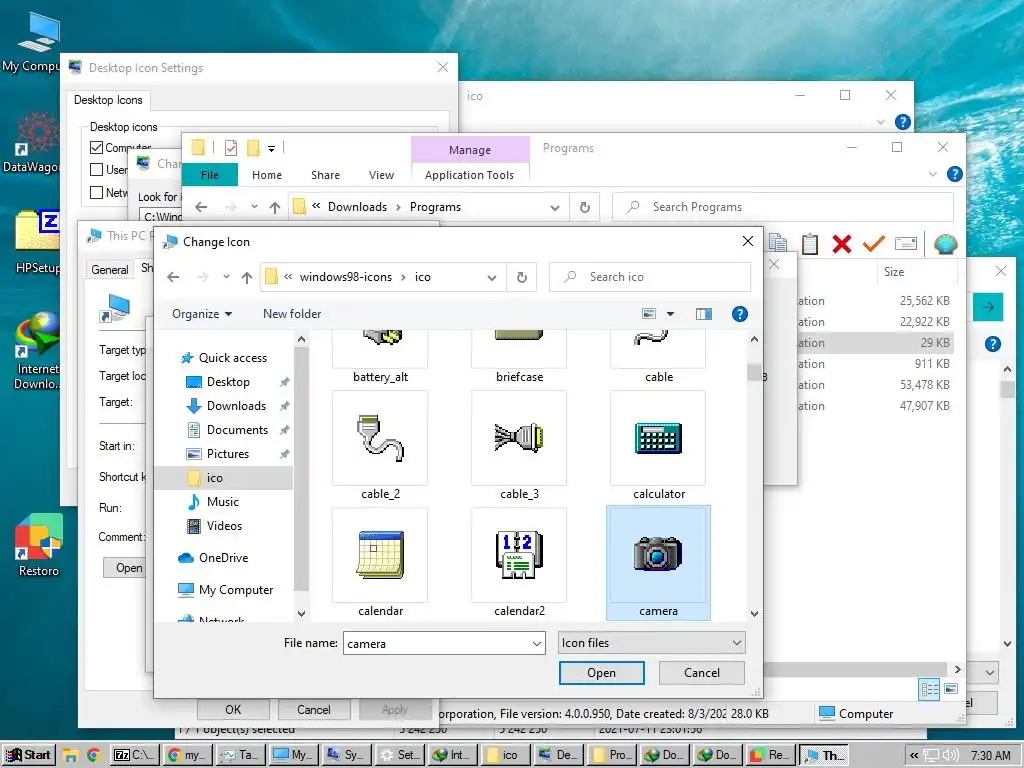Click help icon in Programs window ribbon
The height and width of the screenshot is (768, 1024).
(954, 174)
